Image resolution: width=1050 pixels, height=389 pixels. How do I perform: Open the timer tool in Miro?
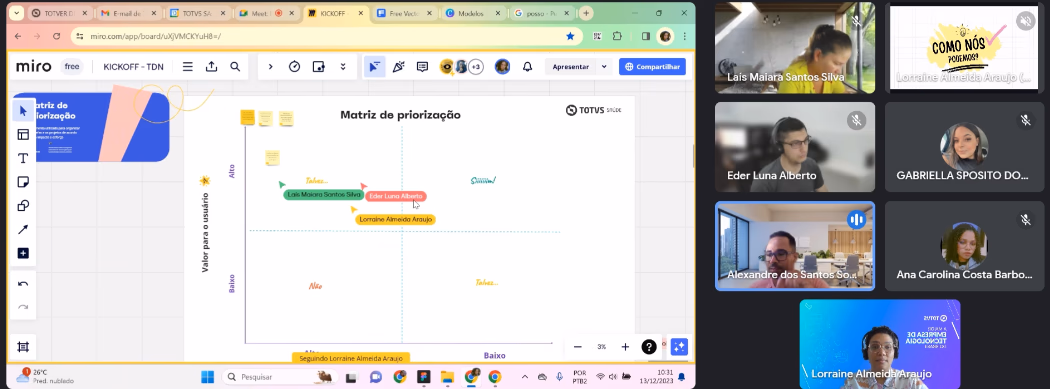pyautogui.click(x=295, y=67)
